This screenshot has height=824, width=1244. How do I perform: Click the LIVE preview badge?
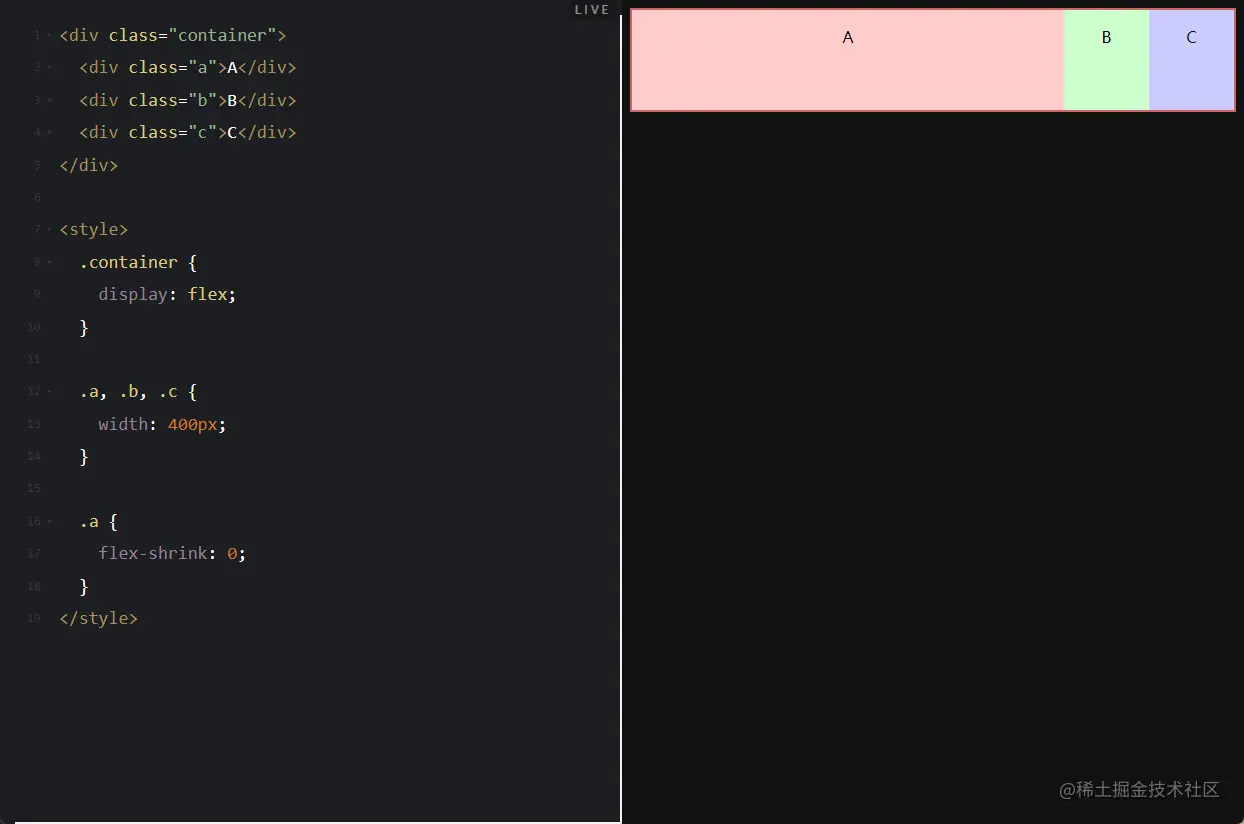[x=592, y=10]
